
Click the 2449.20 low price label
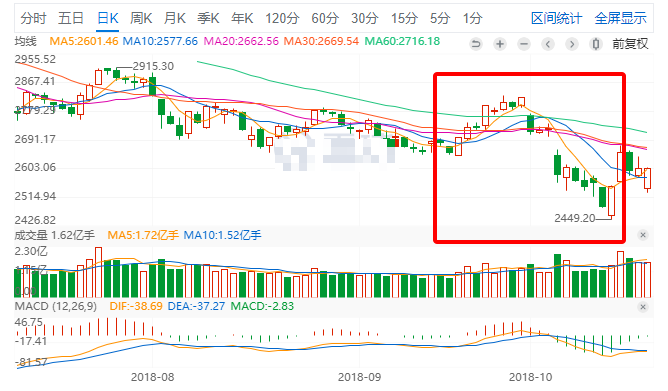coord(575,218)
